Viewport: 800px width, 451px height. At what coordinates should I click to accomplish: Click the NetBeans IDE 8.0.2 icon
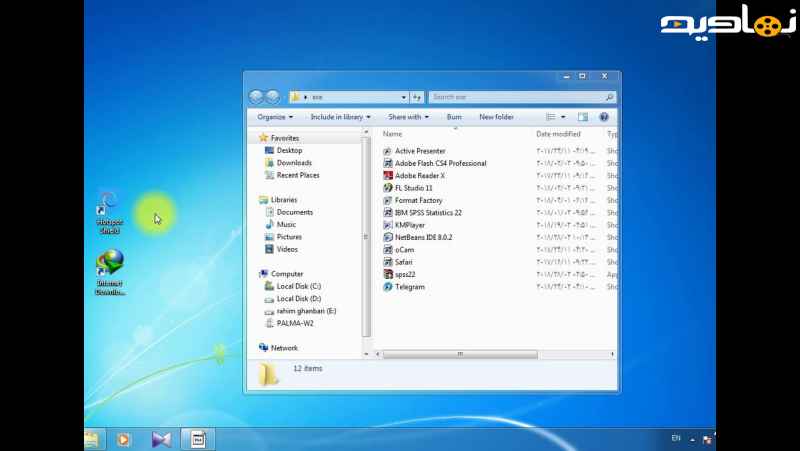click(388, 237)
